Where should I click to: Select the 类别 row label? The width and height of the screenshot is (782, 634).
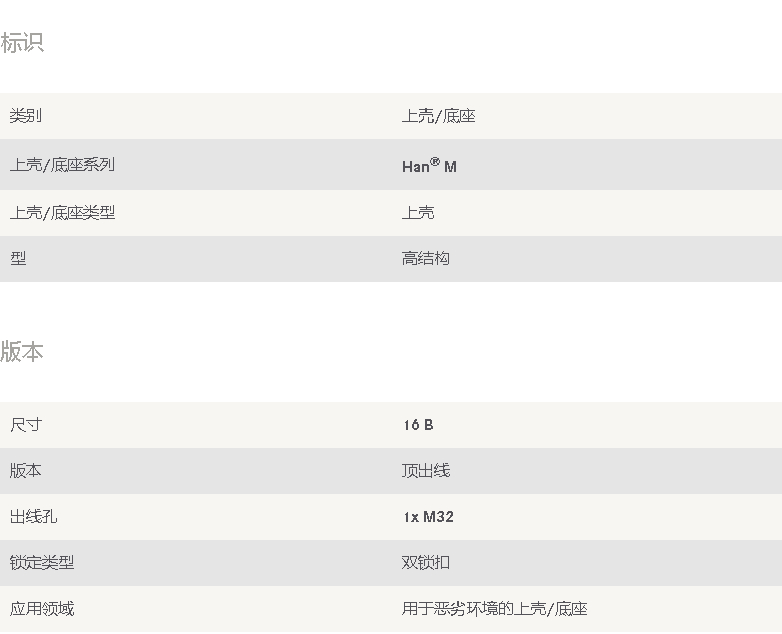click(x=25, y=116)
